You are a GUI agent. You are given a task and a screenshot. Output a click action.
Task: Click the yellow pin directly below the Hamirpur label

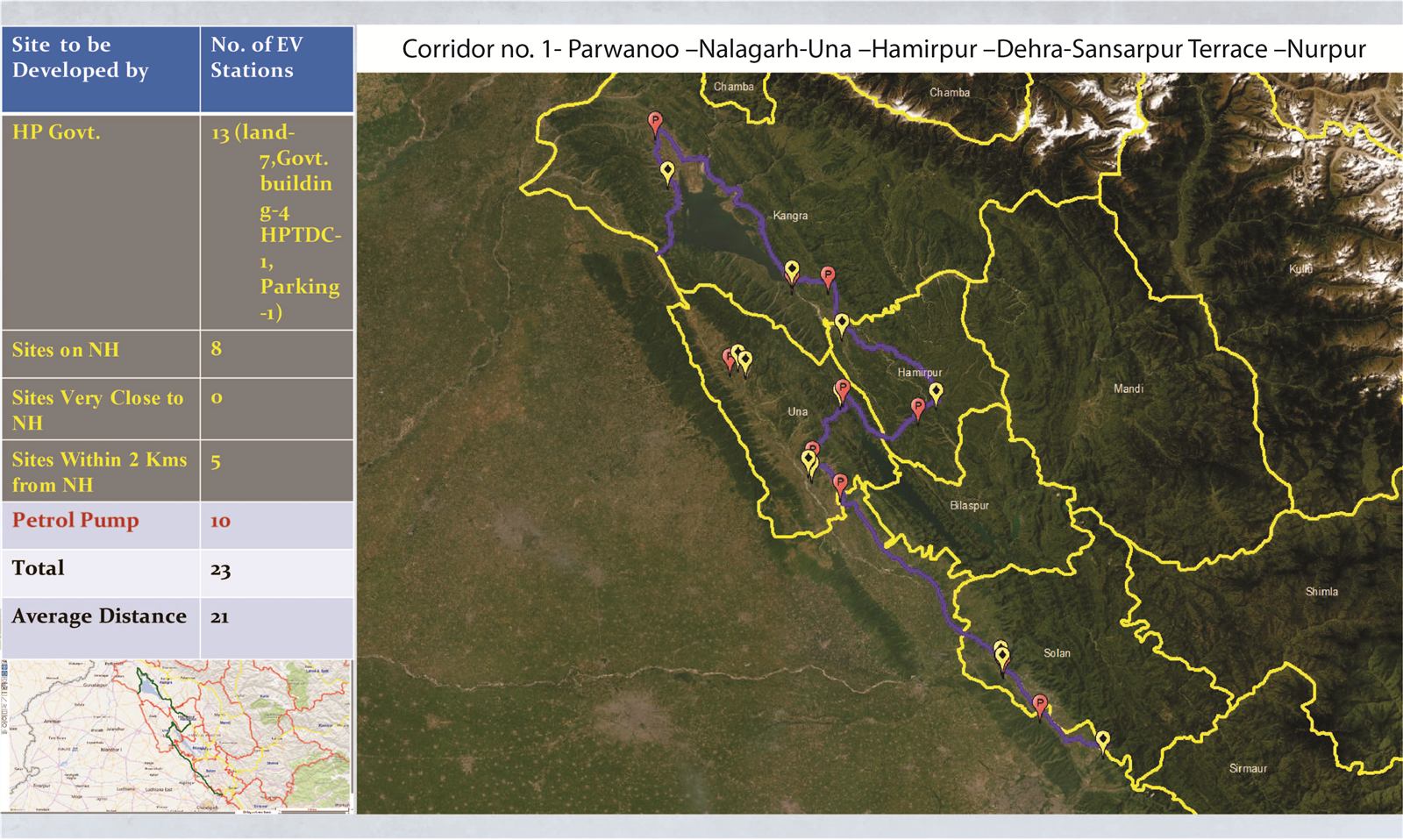936,394
